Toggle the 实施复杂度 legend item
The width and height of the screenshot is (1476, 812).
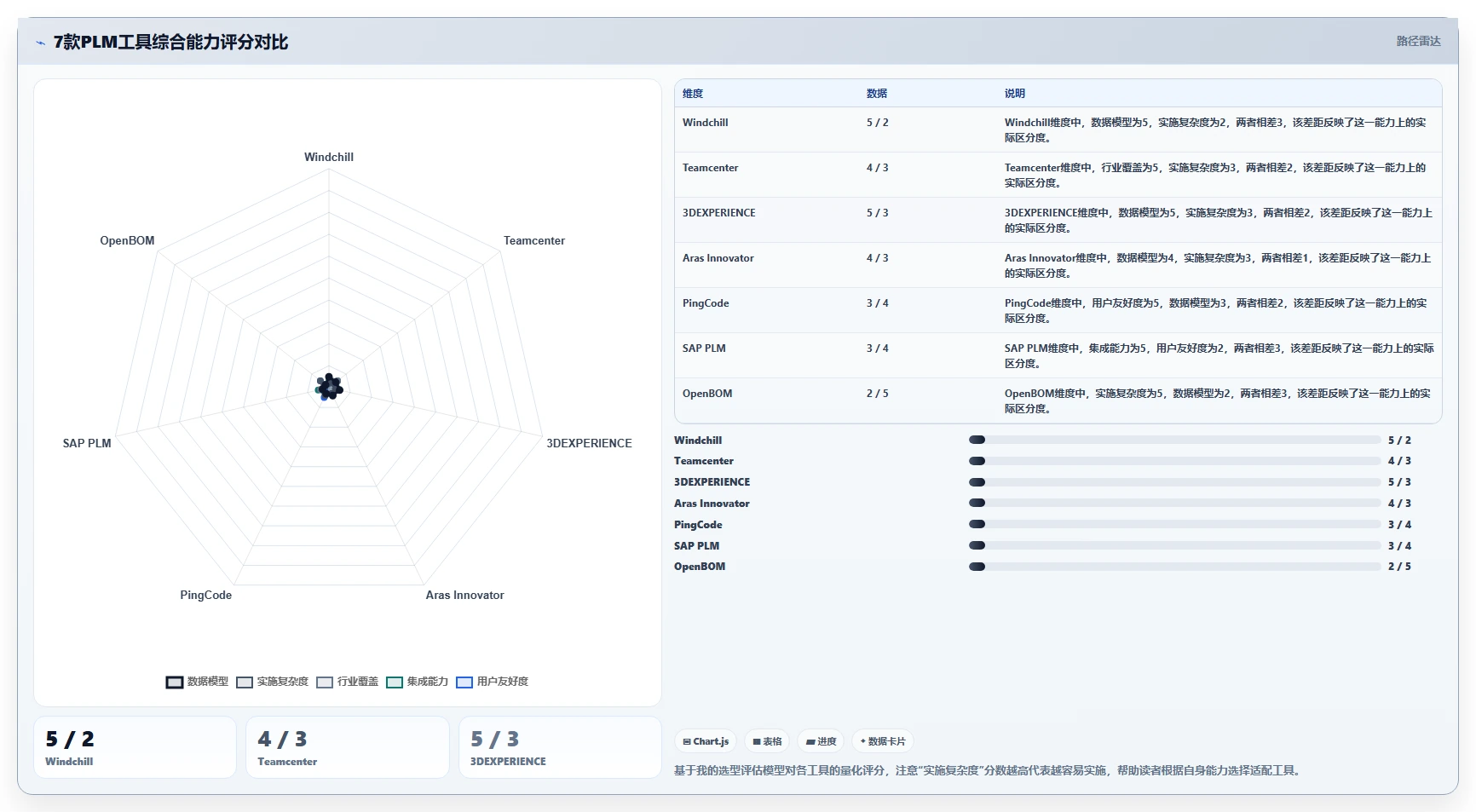click(x=272, y=682)
